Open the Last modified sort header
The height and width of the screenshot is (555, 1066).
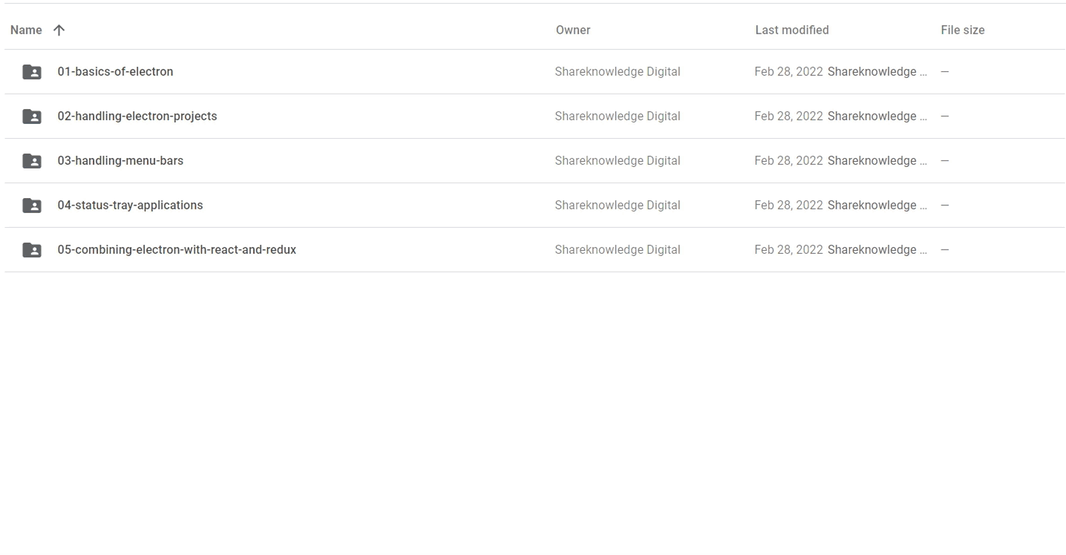tap(792, 30)
